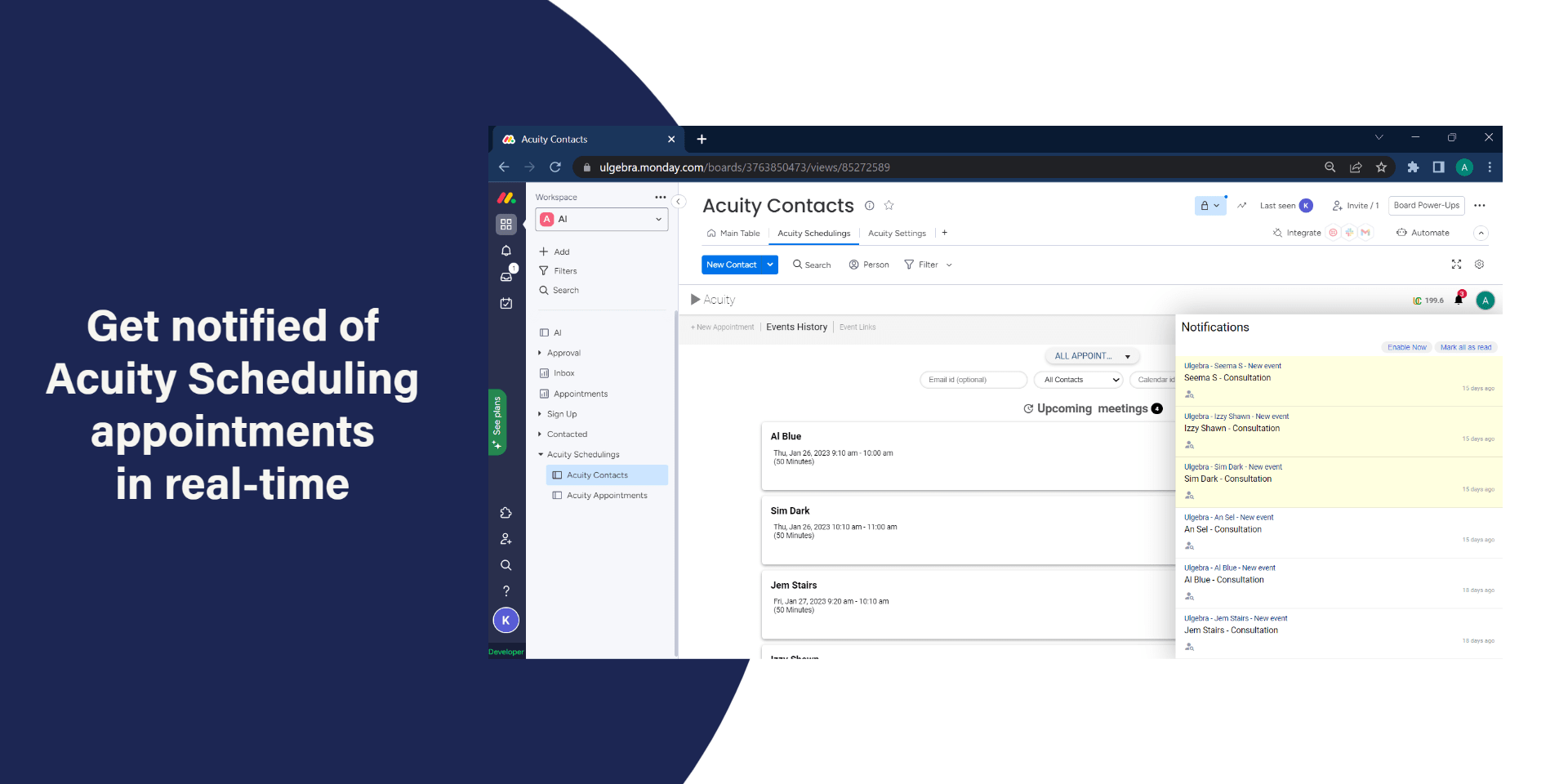Click the share page icon in address bar

click(1356, 167)
